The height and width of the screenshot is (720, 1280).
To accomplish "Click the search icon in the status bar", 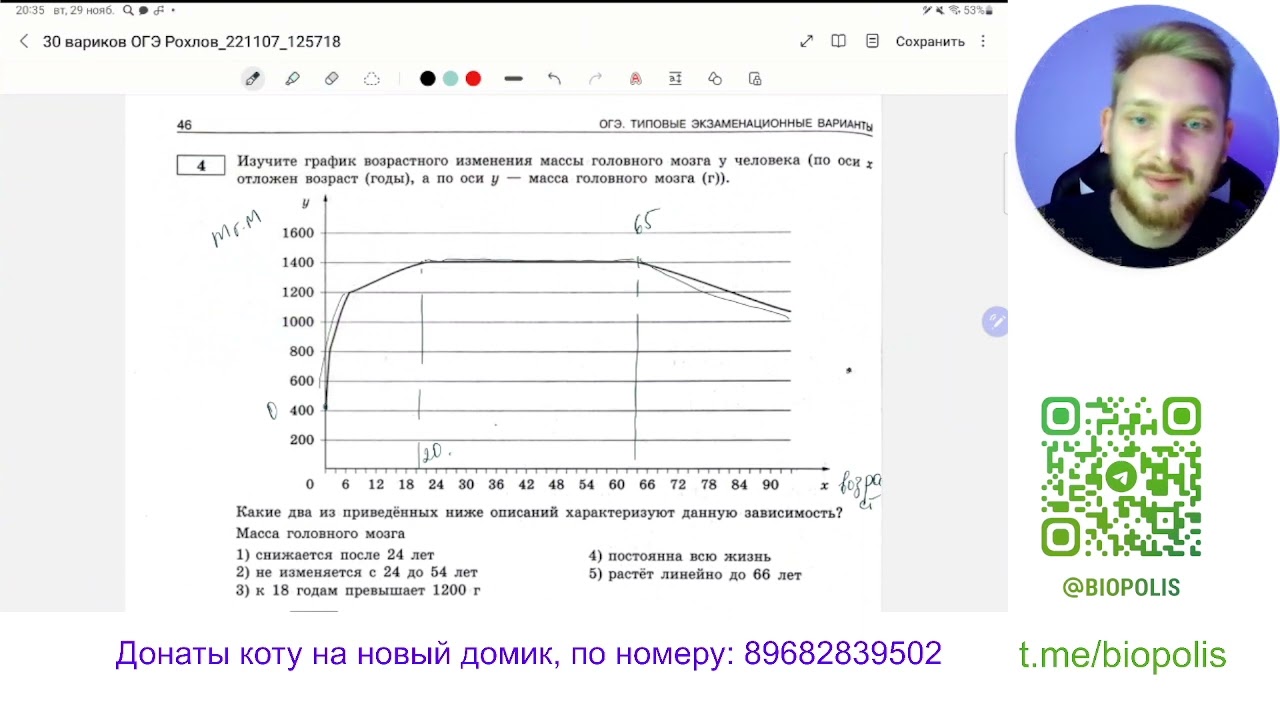I will click(129, 10).
